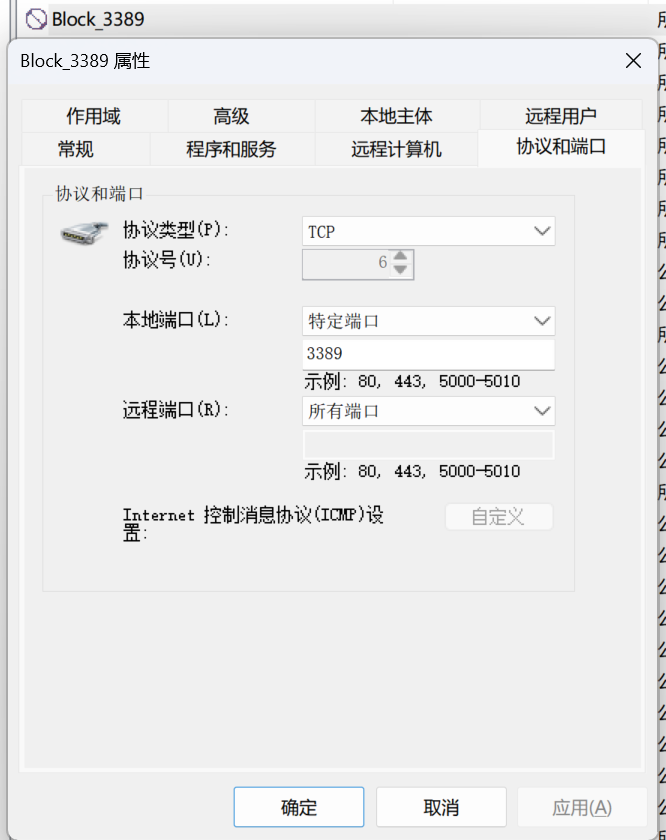Image resolution: width=666 pixels, height=840 pixels.
Task: Open the 高级 tab
Action: [x=231, y=116]
